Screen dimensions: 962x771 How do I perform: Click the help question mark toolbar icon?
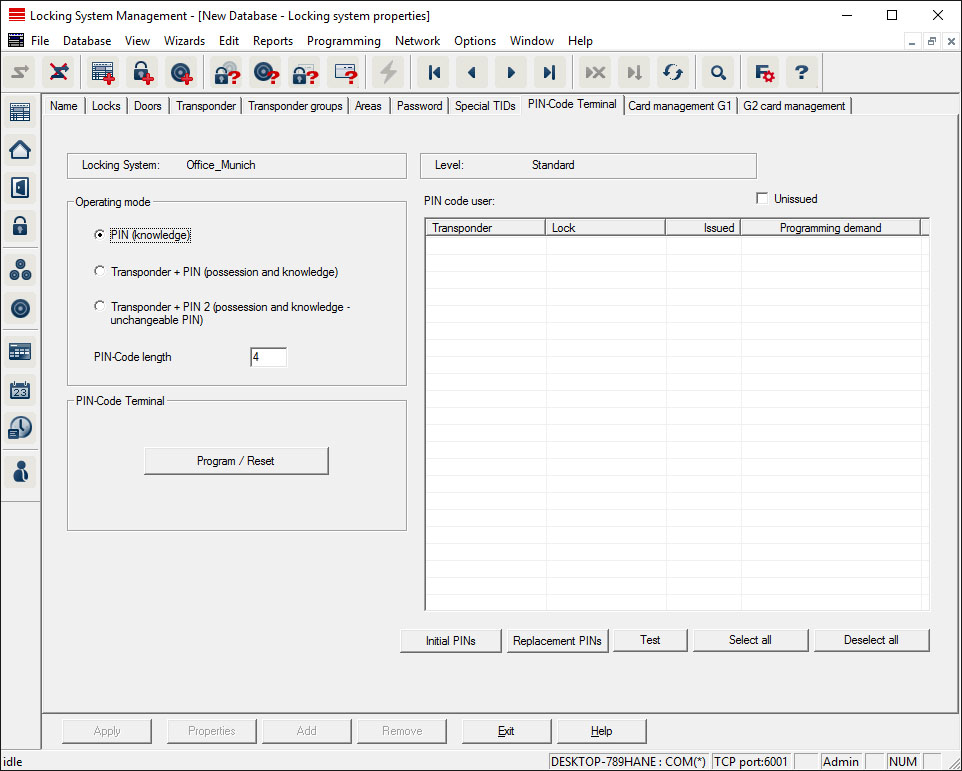801,72
